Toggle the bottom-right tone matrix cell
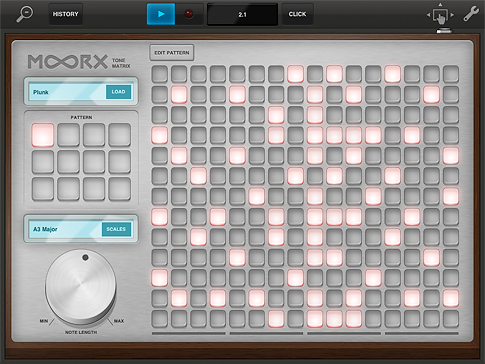The image size is (485, 364). [451, 319]
